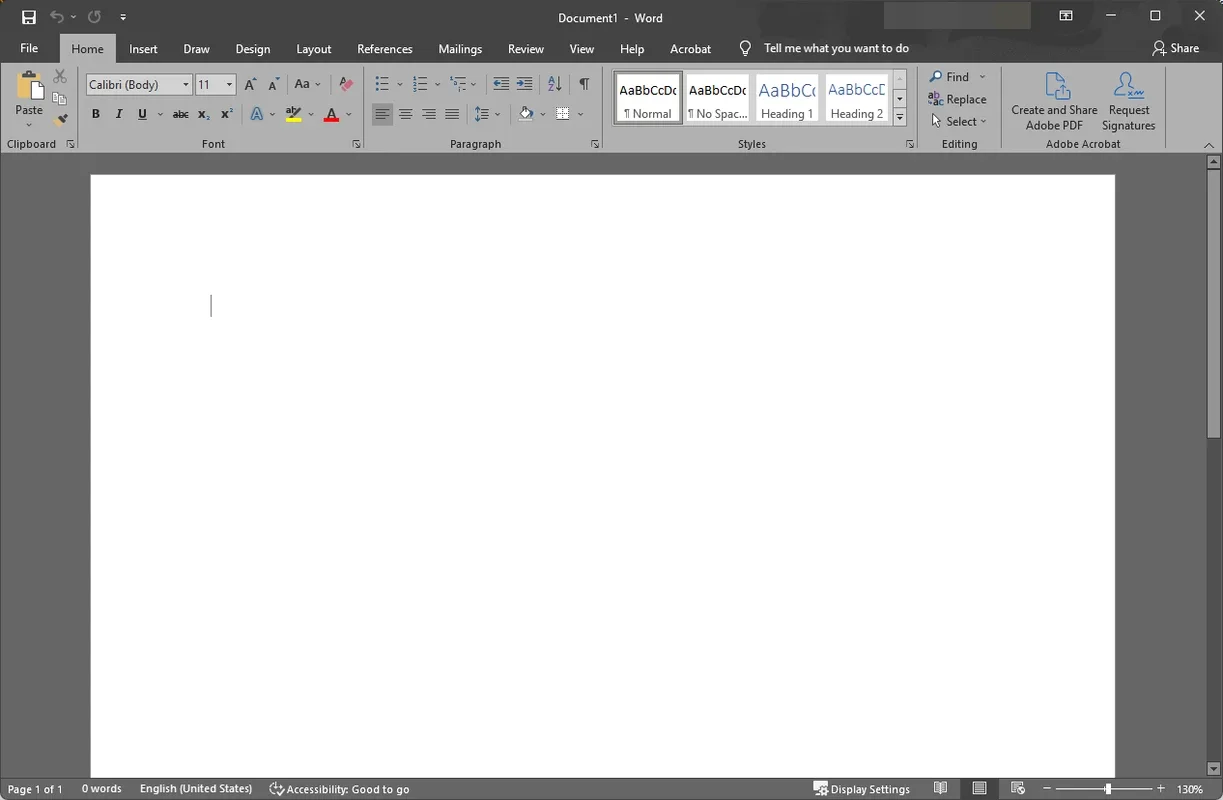Viewport: 1223px width, 800px height.
Task: Sort the selected text
Action: point(553,84)
